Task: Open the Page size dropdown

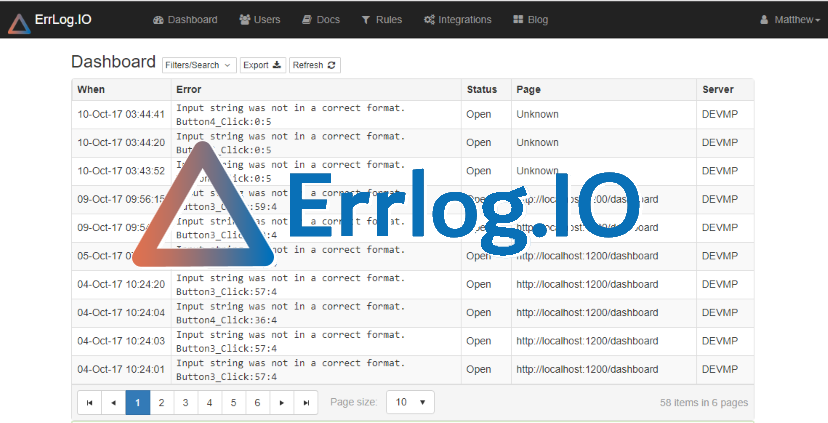Action: point(410,402)
